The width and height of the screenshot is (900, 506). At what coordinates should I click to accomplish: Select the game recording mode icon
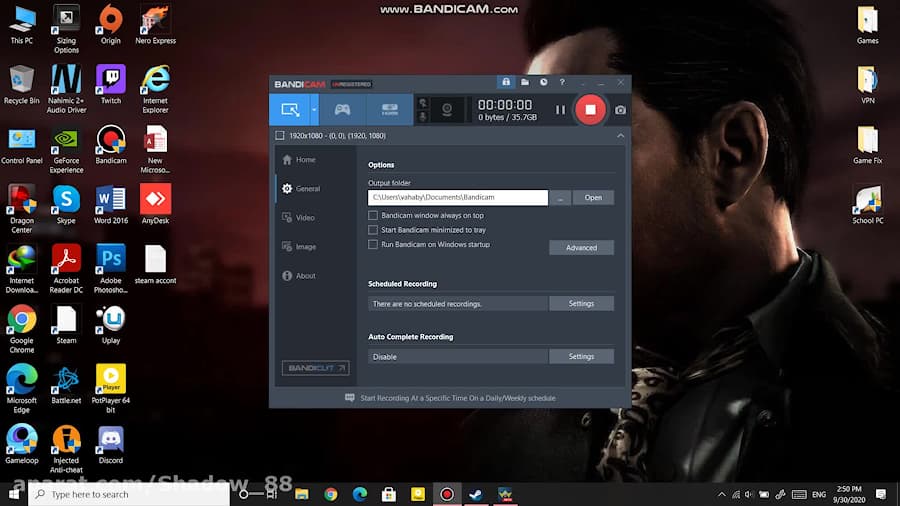[x=342, y=109]
